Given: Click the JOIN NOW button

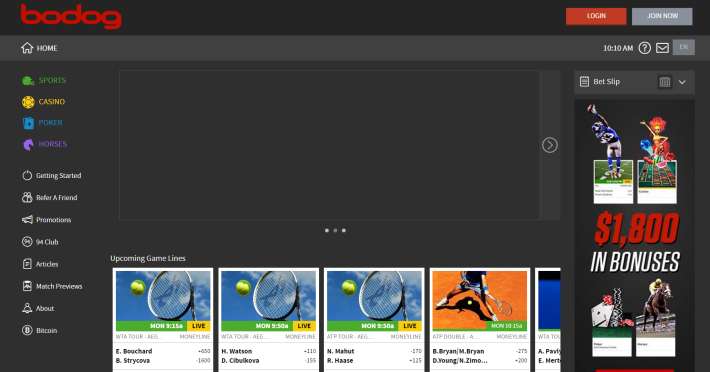Looking at the screenshot, I should coord(662,16).
